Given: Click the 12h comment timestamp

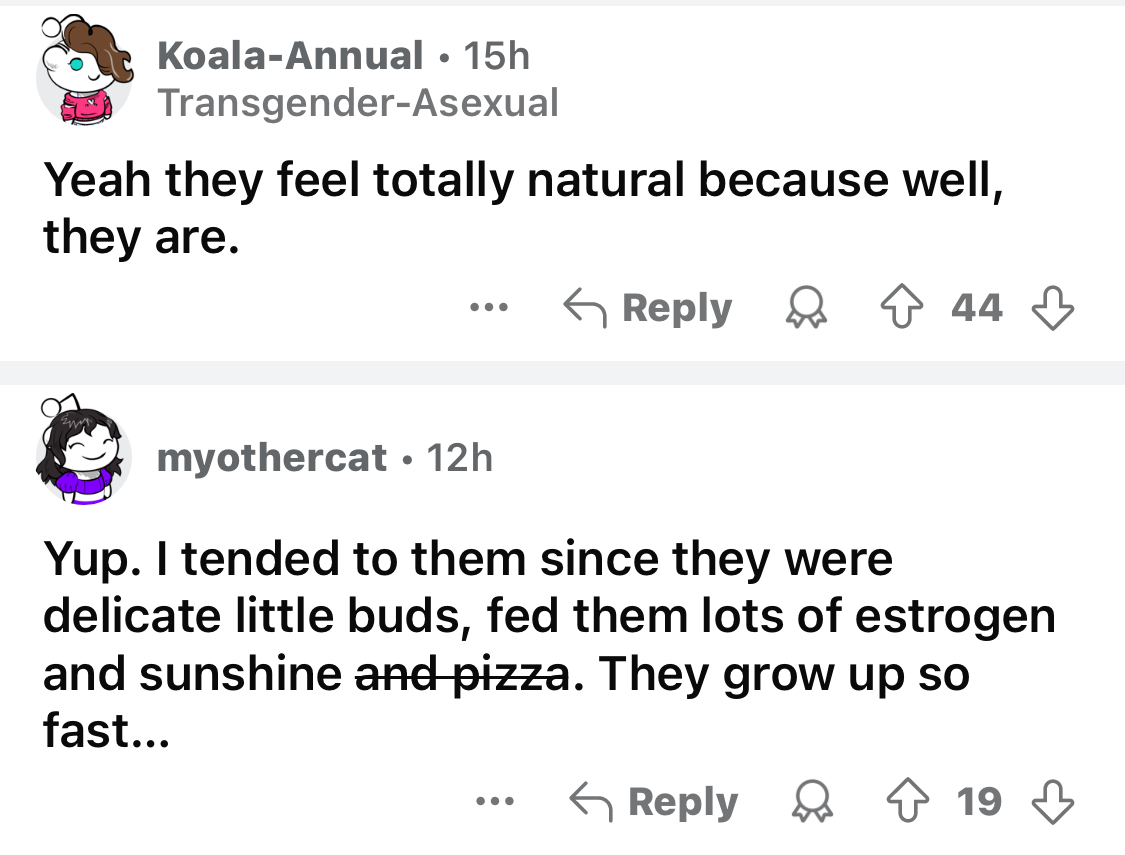Looking at the screenshot, I should (x=460, y=458).
